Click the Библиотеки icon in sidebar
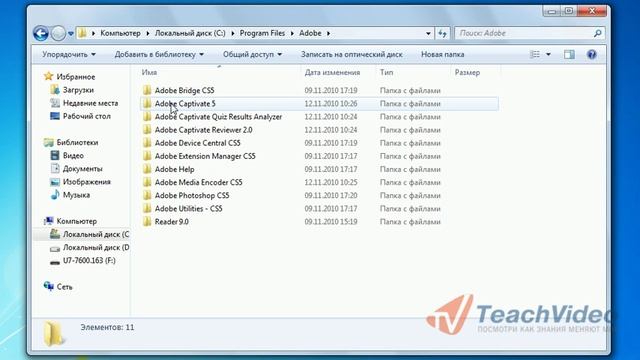 49,142
